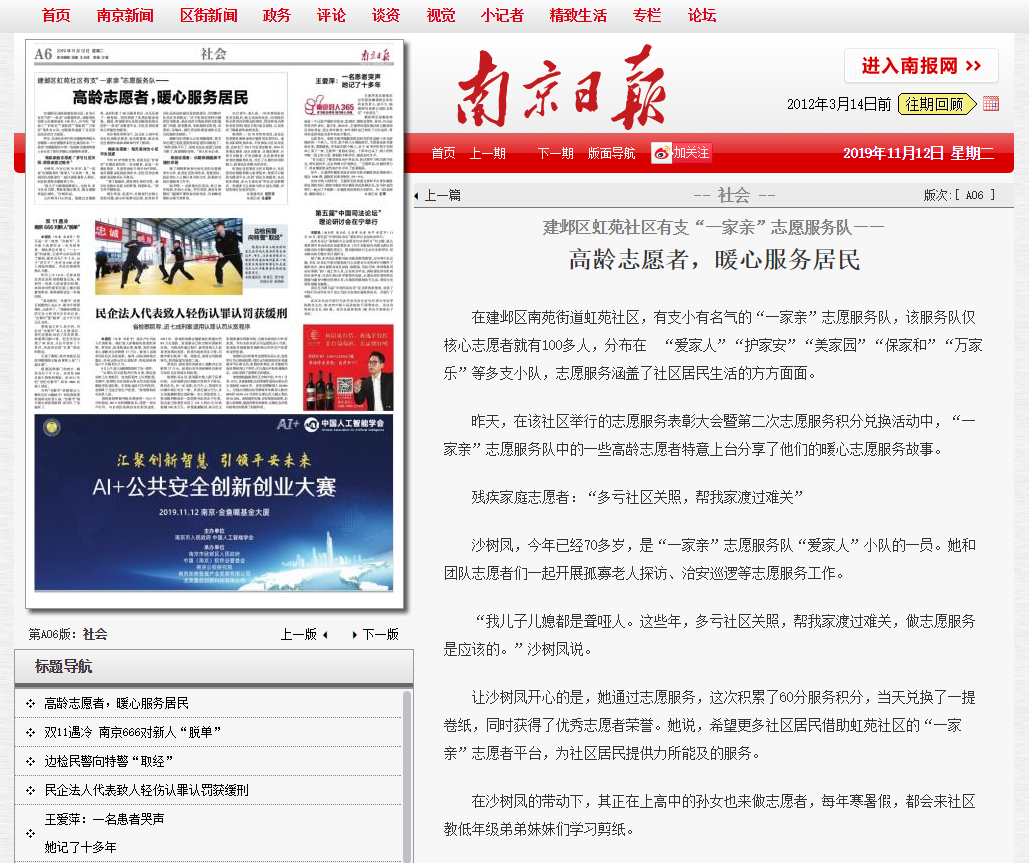Click the subheading 残疾家庭志愿者 paragraph
The height and width of the screenshot is (863, 1029).
click(637, 497)
